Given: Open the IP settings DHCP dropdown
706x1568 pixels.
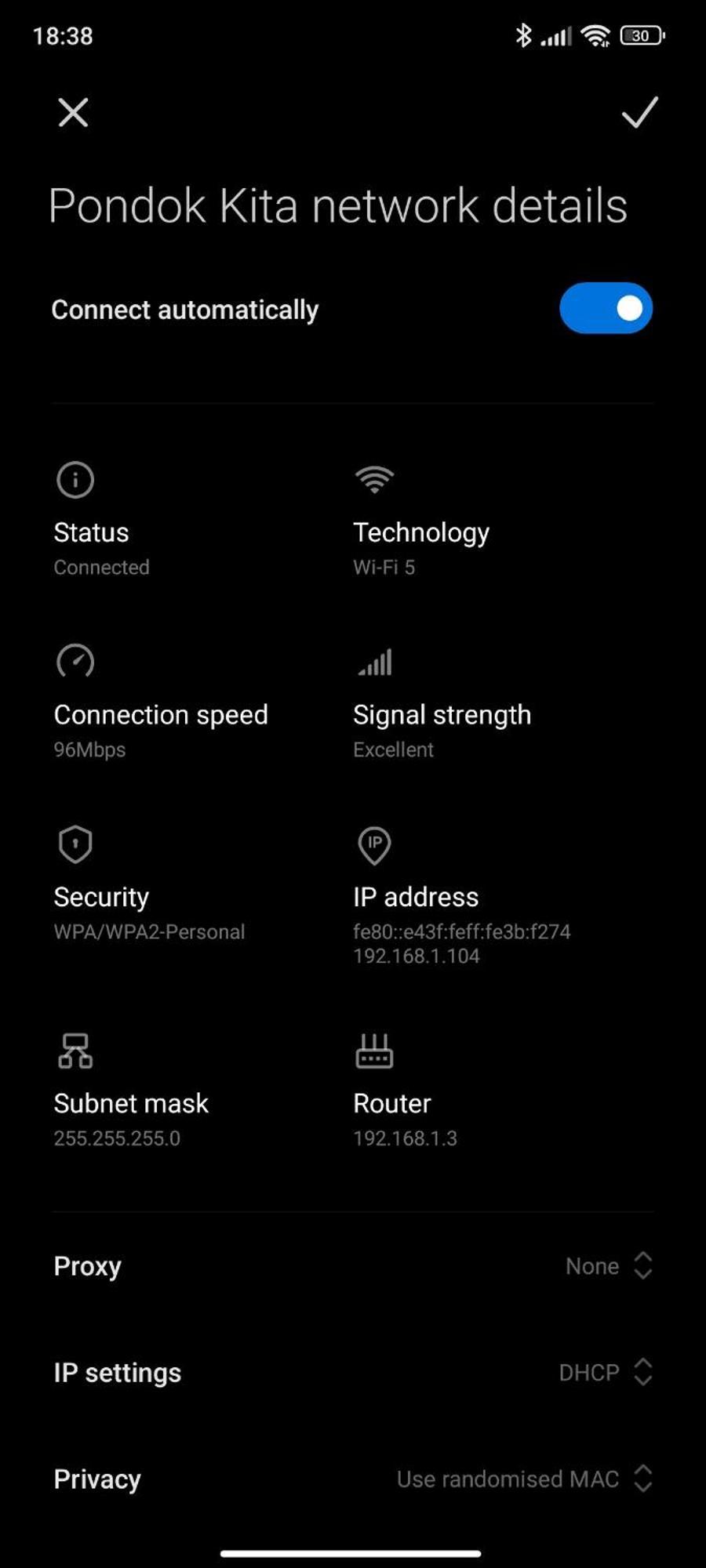Looking at the screenshot, I should [x=606, y=1372].
